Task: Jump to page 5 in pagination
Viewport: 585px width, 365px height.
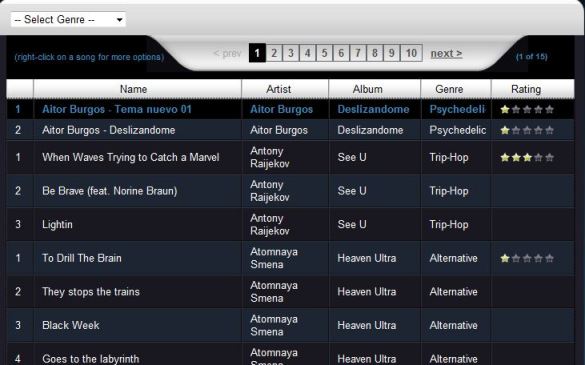Action: (324, 53)
